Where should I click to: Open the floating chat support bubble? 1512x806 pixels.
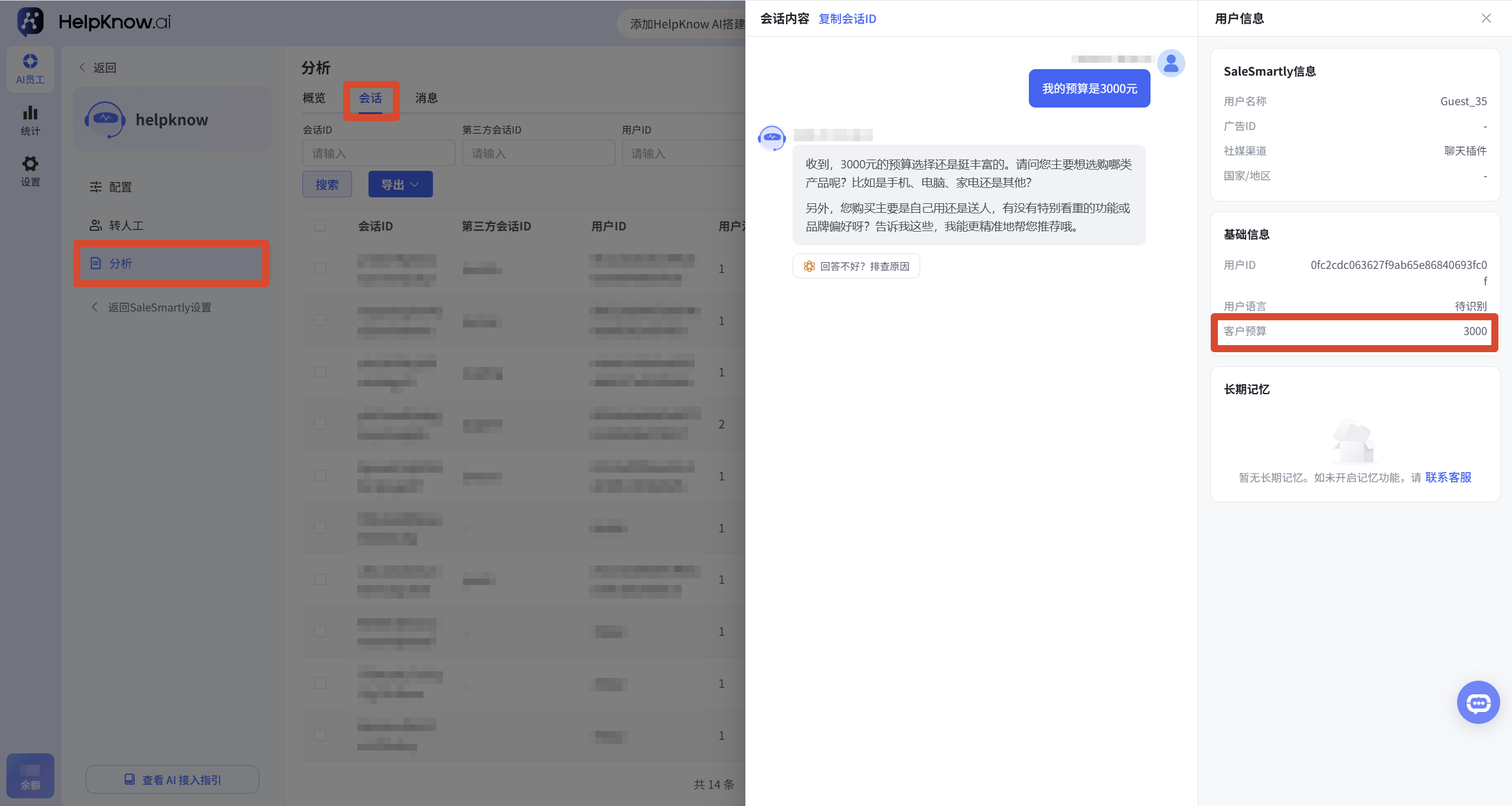click(x=1478, y=702)
